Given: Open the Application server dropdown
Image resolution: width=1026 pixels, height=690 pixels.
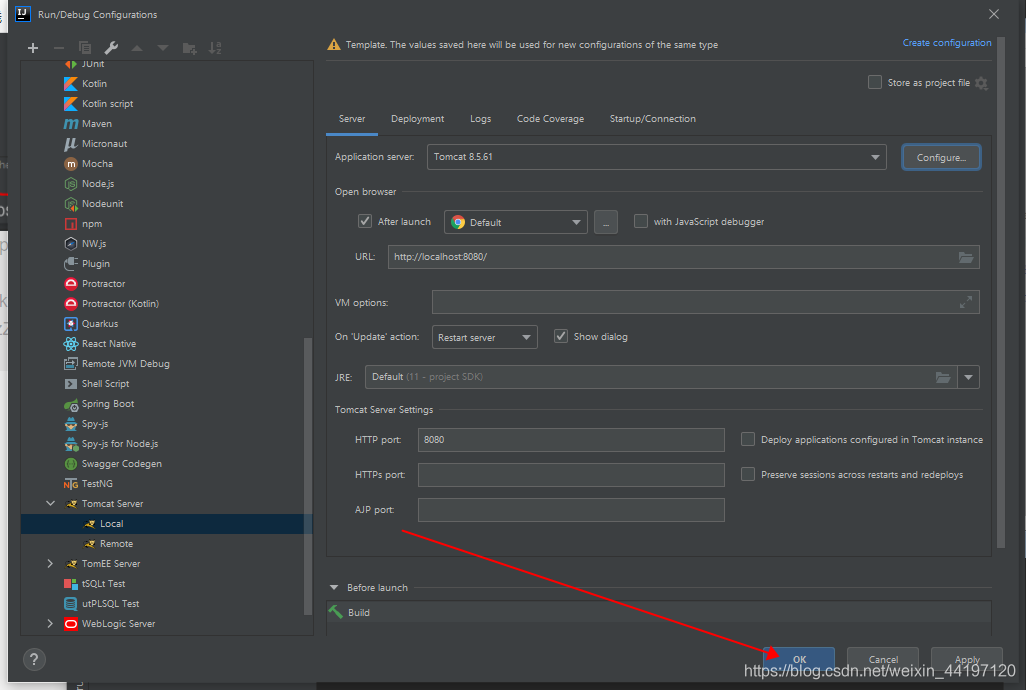Looking at the screenshot, I should point(656,157).
